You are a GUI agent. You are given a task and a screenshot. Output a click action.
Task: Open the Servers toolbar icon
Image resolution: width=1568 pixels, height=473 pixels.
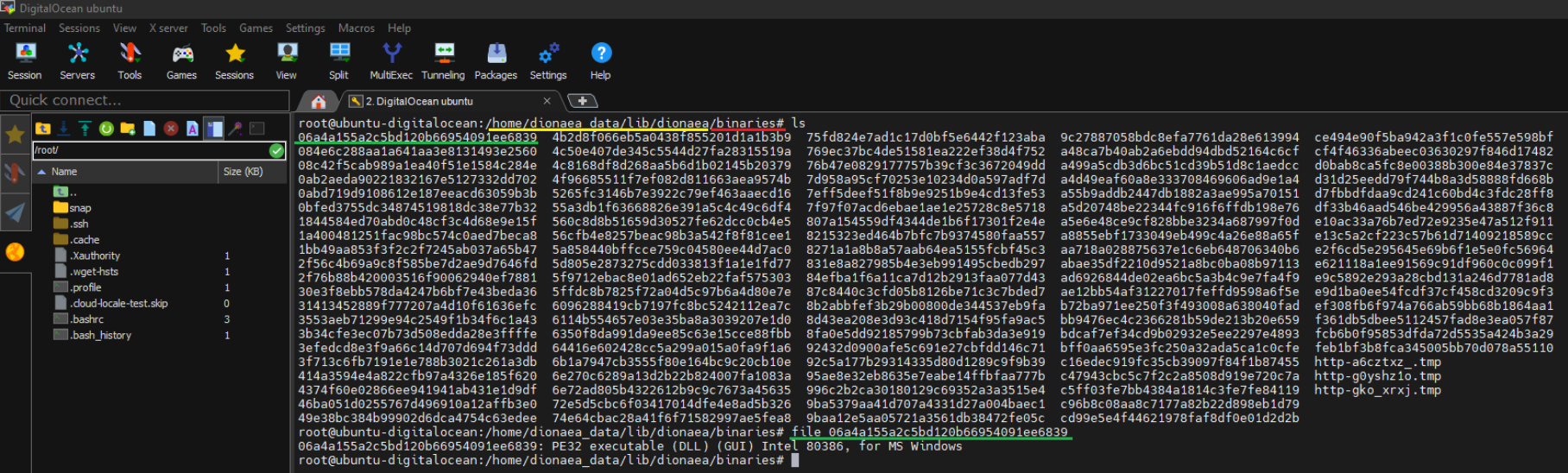coord(78,60)
